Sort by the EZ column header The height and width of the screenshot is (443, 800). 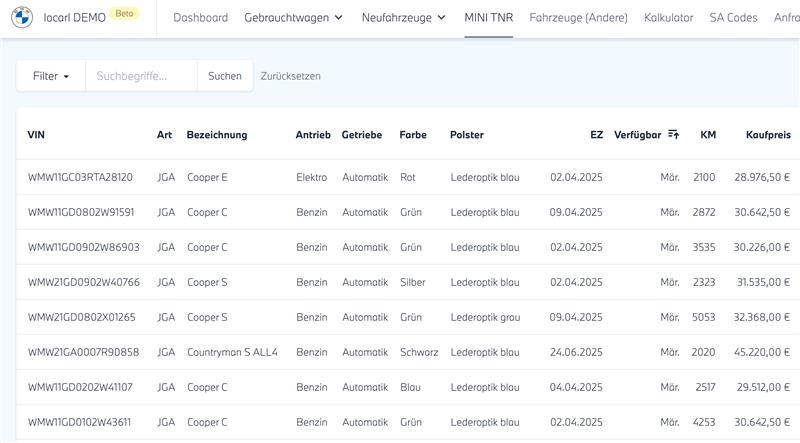(596, 135)
